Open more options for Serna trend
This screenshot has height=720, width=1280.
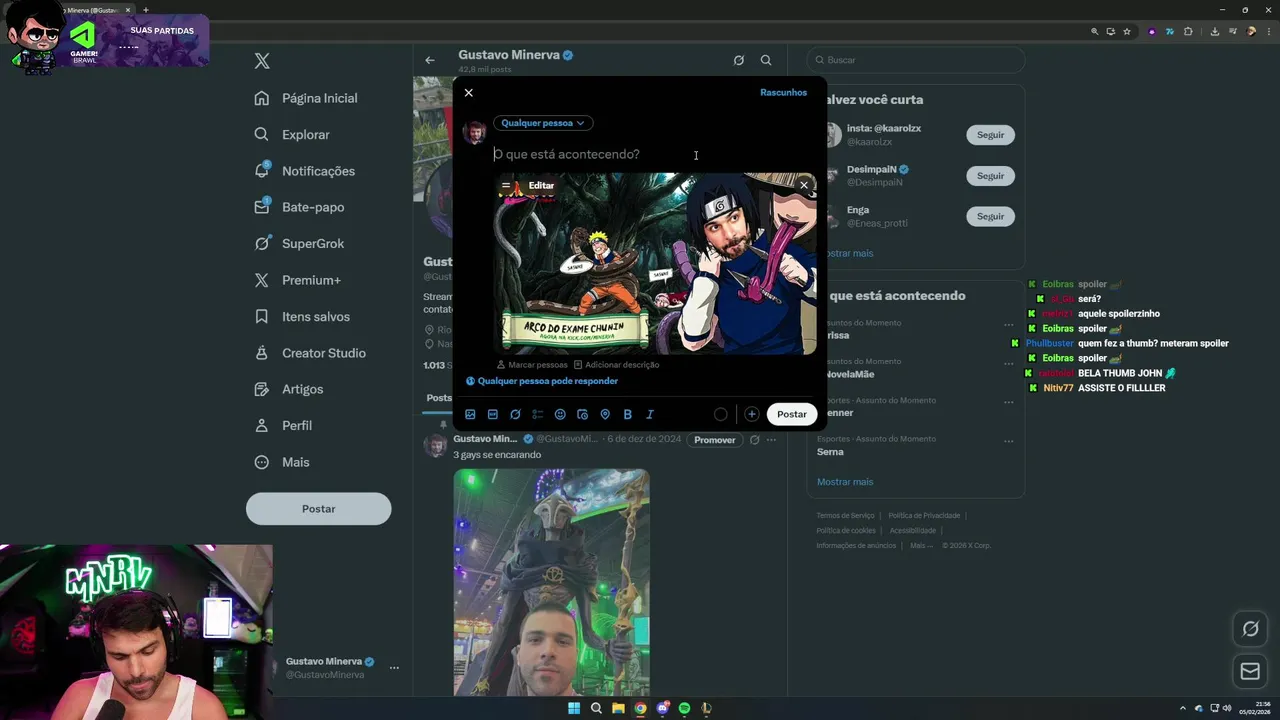tap(1008, 441)
